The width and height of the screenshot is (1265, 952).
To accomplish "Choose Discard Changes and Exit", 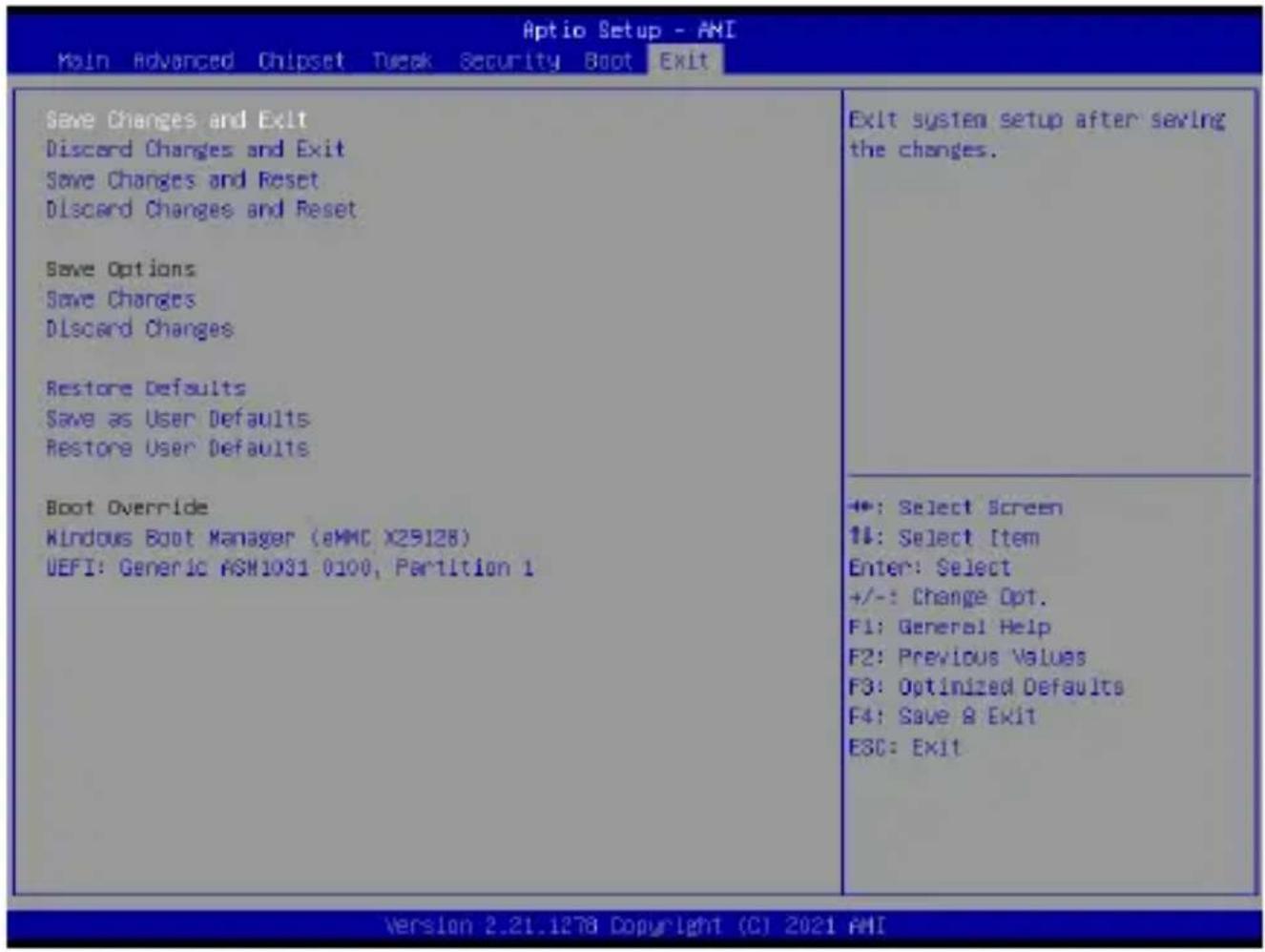I will (x=196, y=150).
